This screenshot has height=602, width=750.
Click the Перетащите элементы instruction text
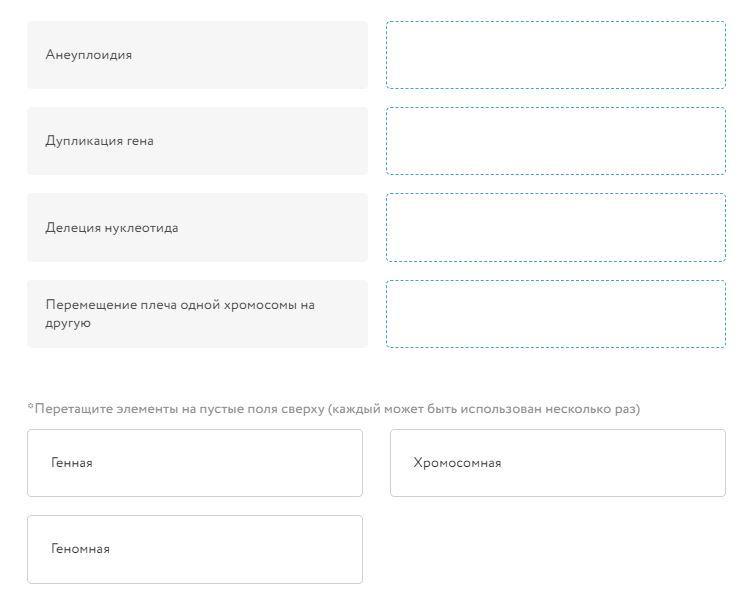tap(334, 409)
